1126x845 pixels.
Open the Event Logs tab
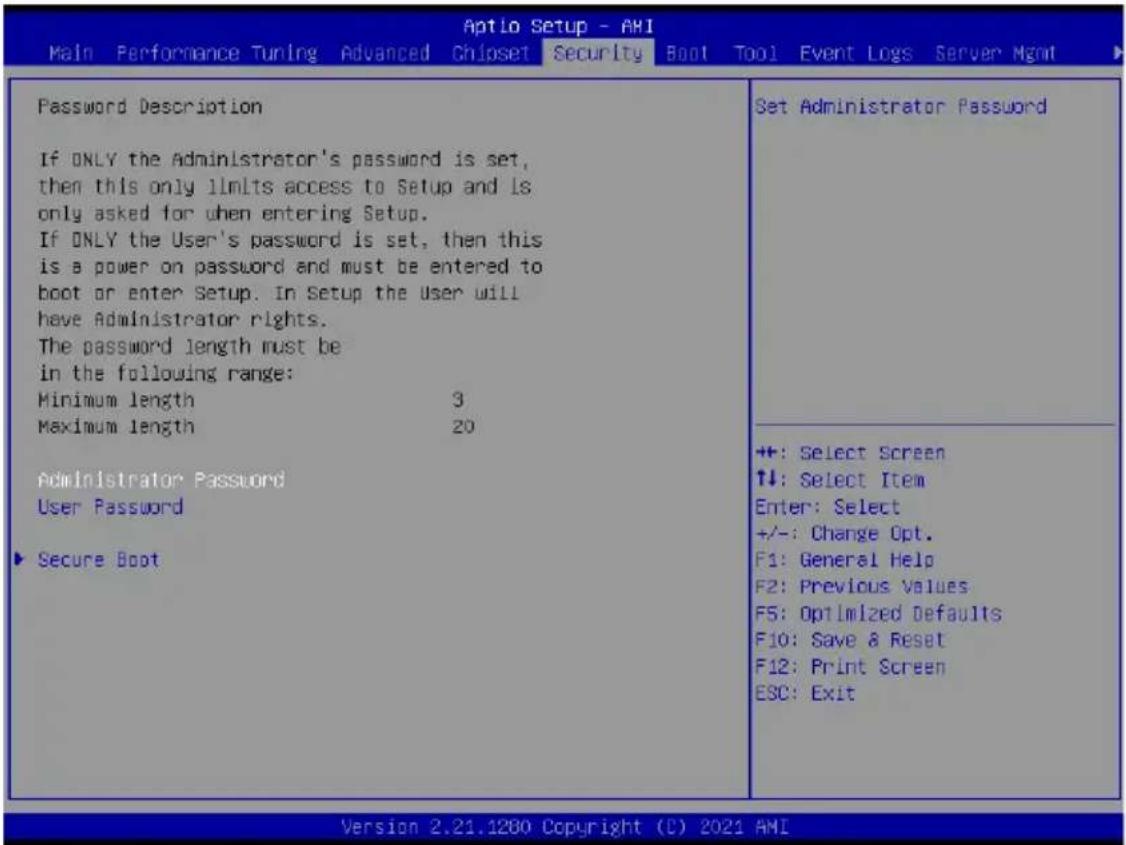click(x=856, y=53)
